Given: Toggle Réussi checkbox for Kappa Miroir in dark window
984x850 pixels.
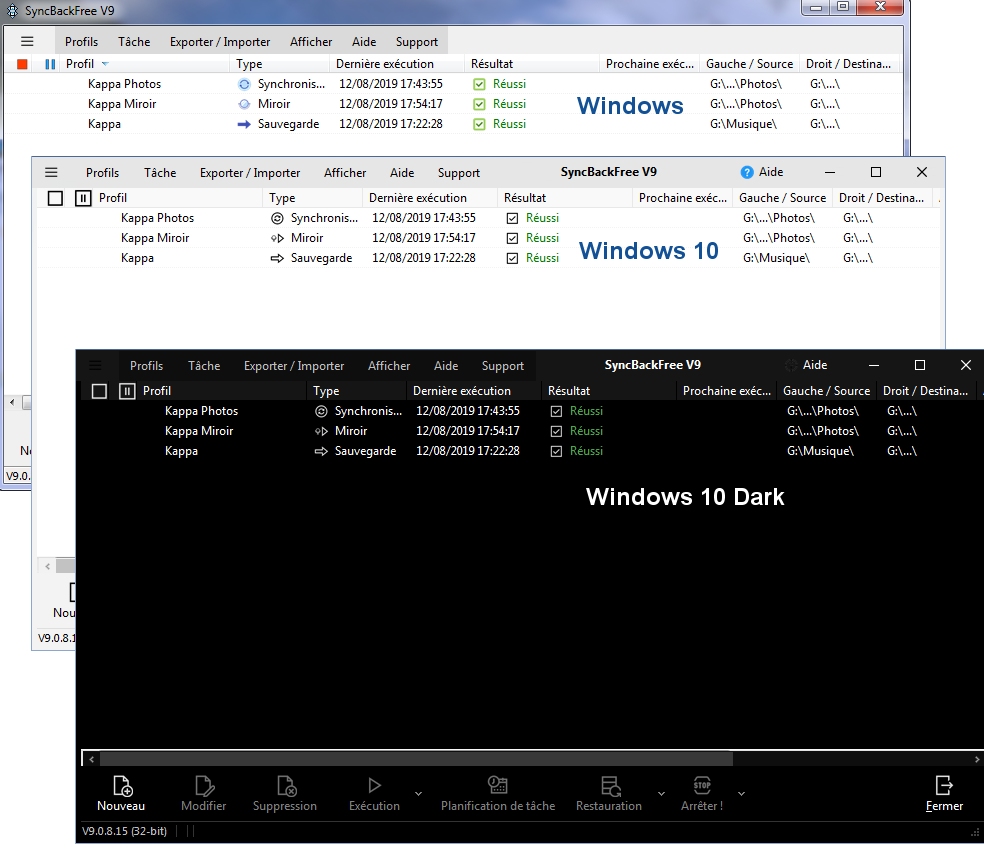Looking at the screenshot, I should (x=556, y=431).
